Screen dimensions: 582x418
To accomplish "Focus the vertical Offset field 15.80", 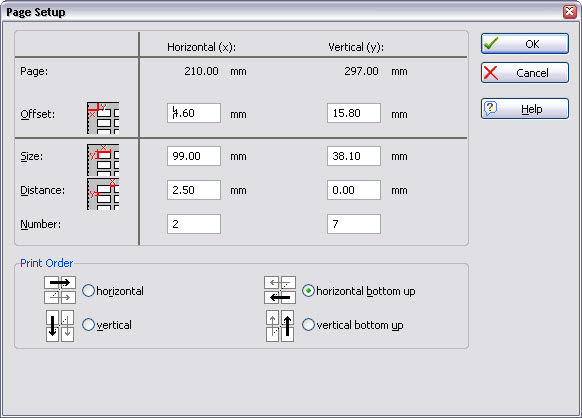I will pyautogui.click(x=354, y=113).
